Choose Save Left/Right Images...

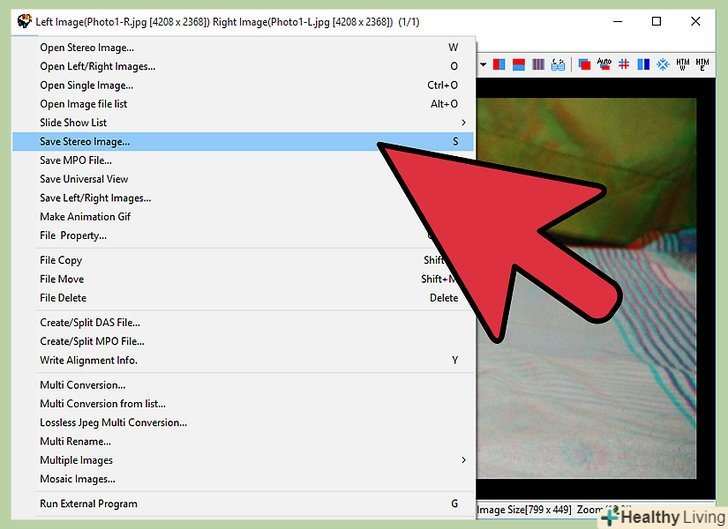coord(243,198)
